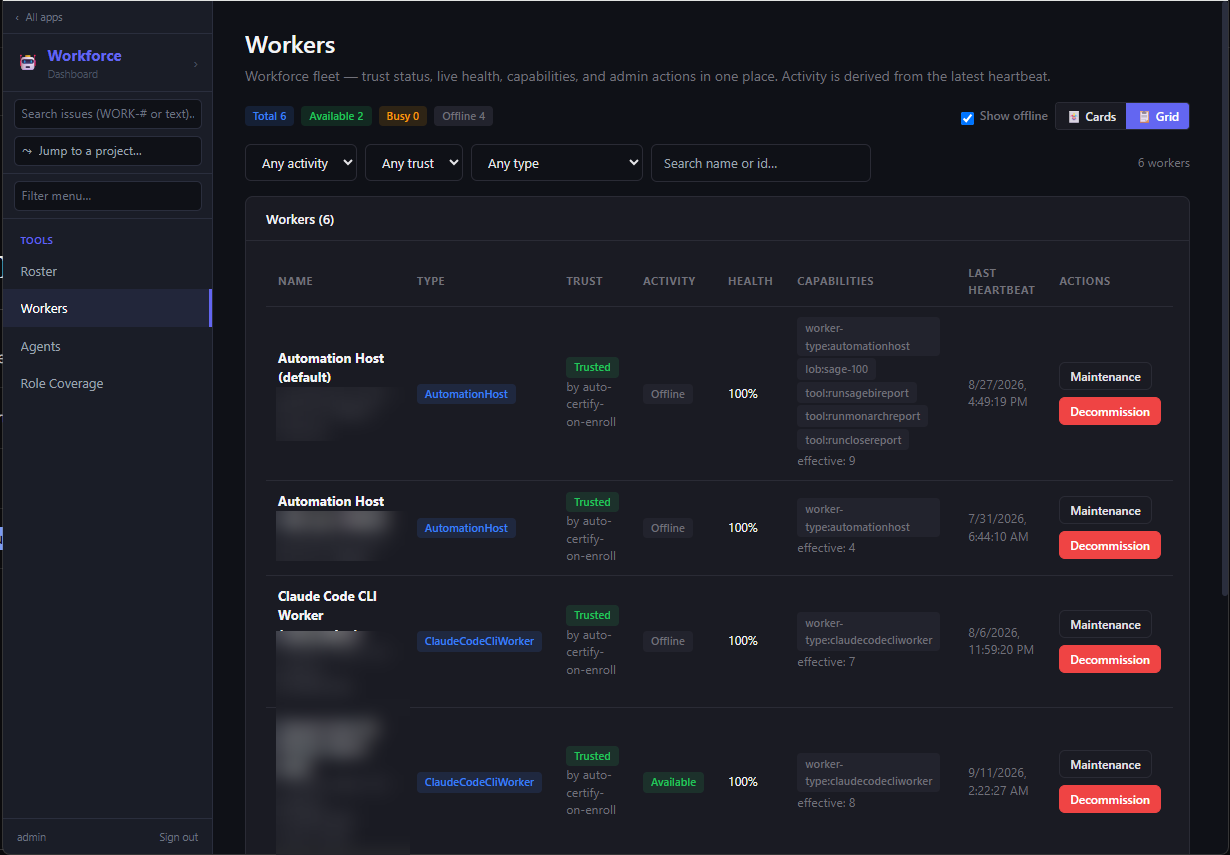The width and height of the screenshot is (1230, 855).
Task: Click the green Available activity badge
Action: coord(673,782)
